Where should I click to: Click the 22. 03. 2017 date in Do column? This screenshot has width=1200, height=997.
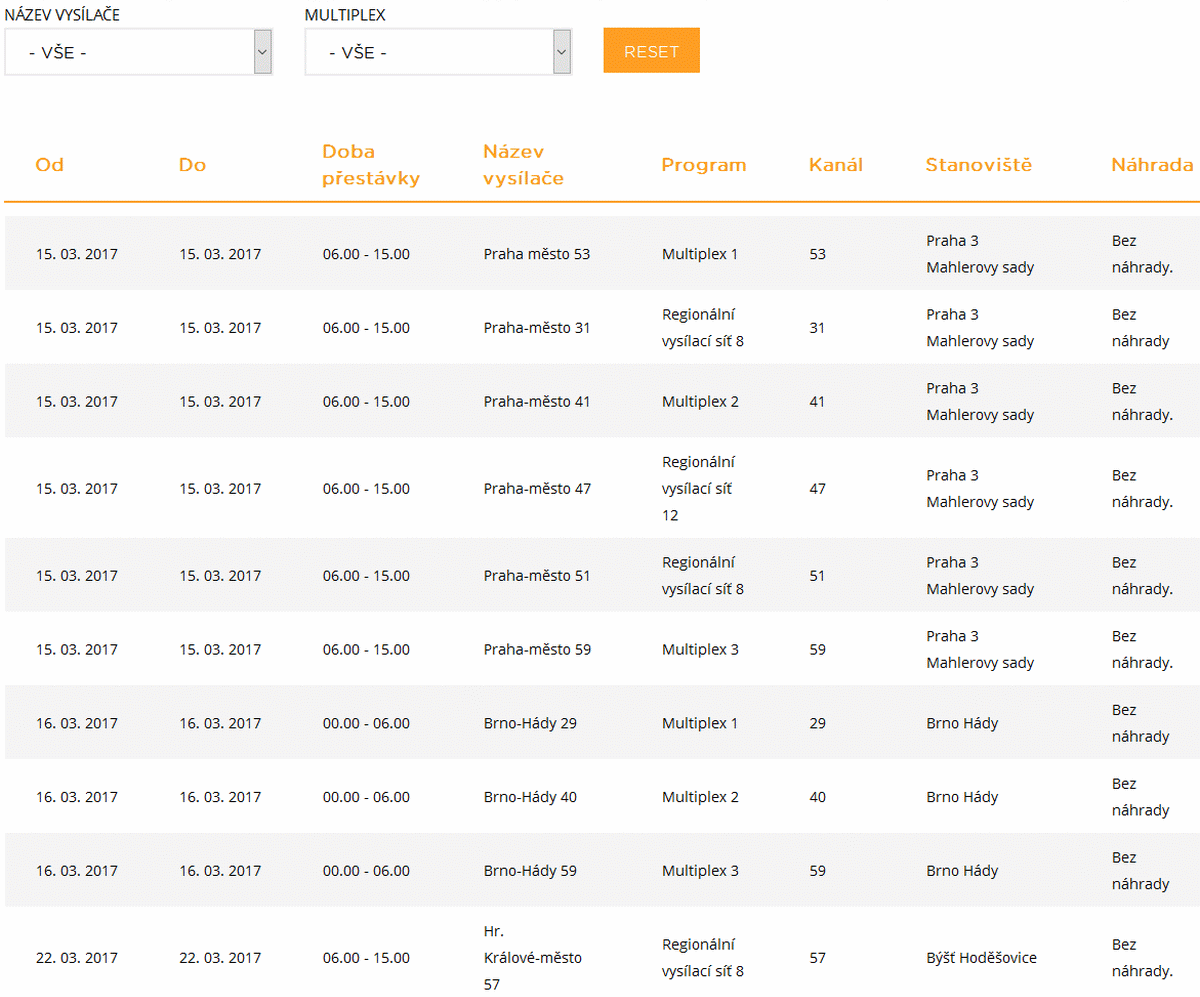pyautogui.click(x=220, y=958)
